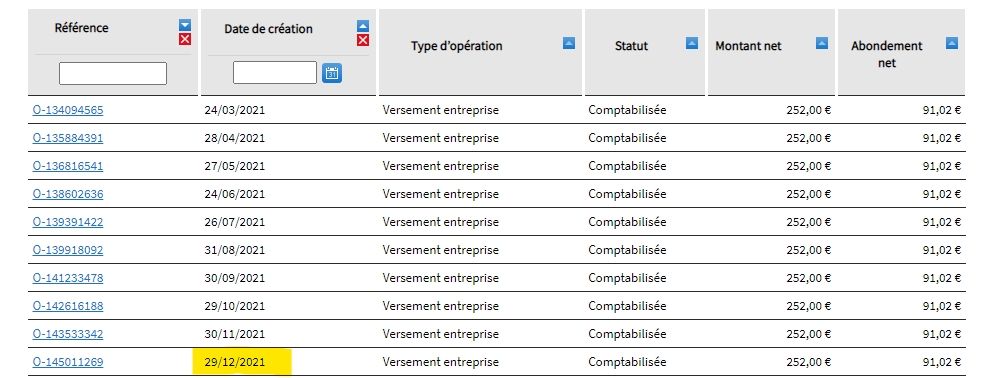Open the calendar date picker icon

[332, 73]
